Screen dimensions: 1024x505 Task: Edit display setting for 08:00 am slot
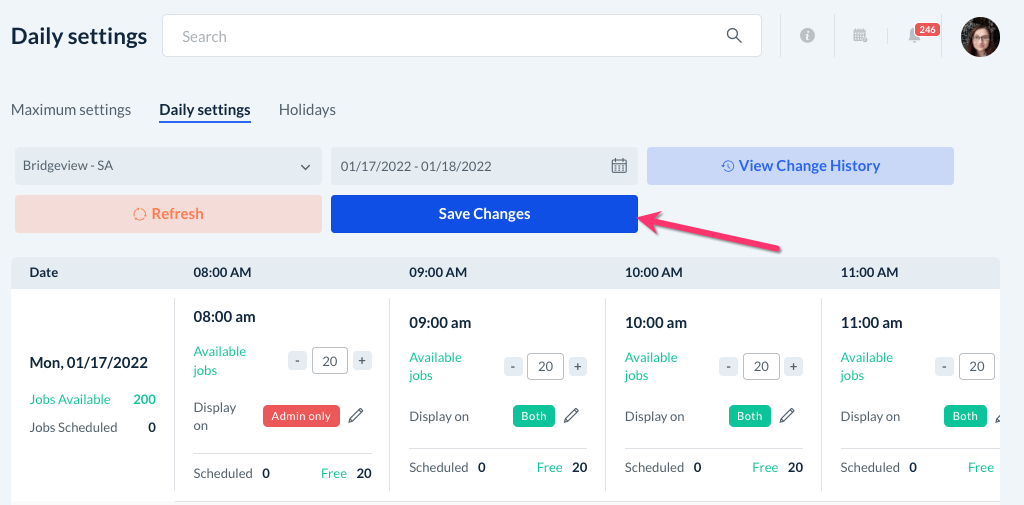356,416
